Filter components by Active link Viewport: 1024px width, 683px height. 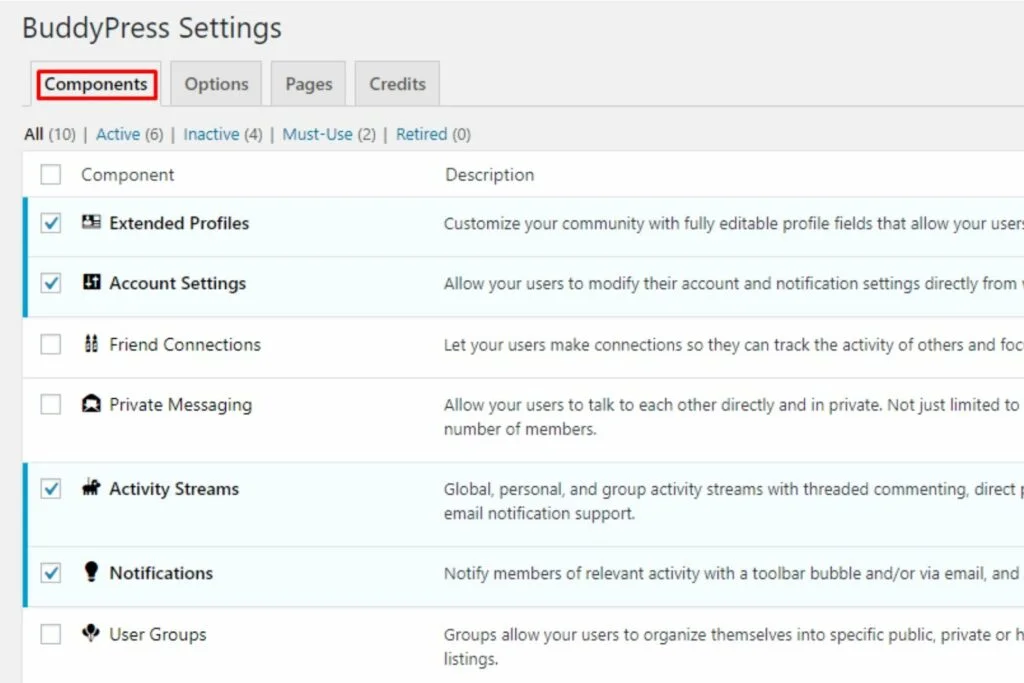pos(117,134)
